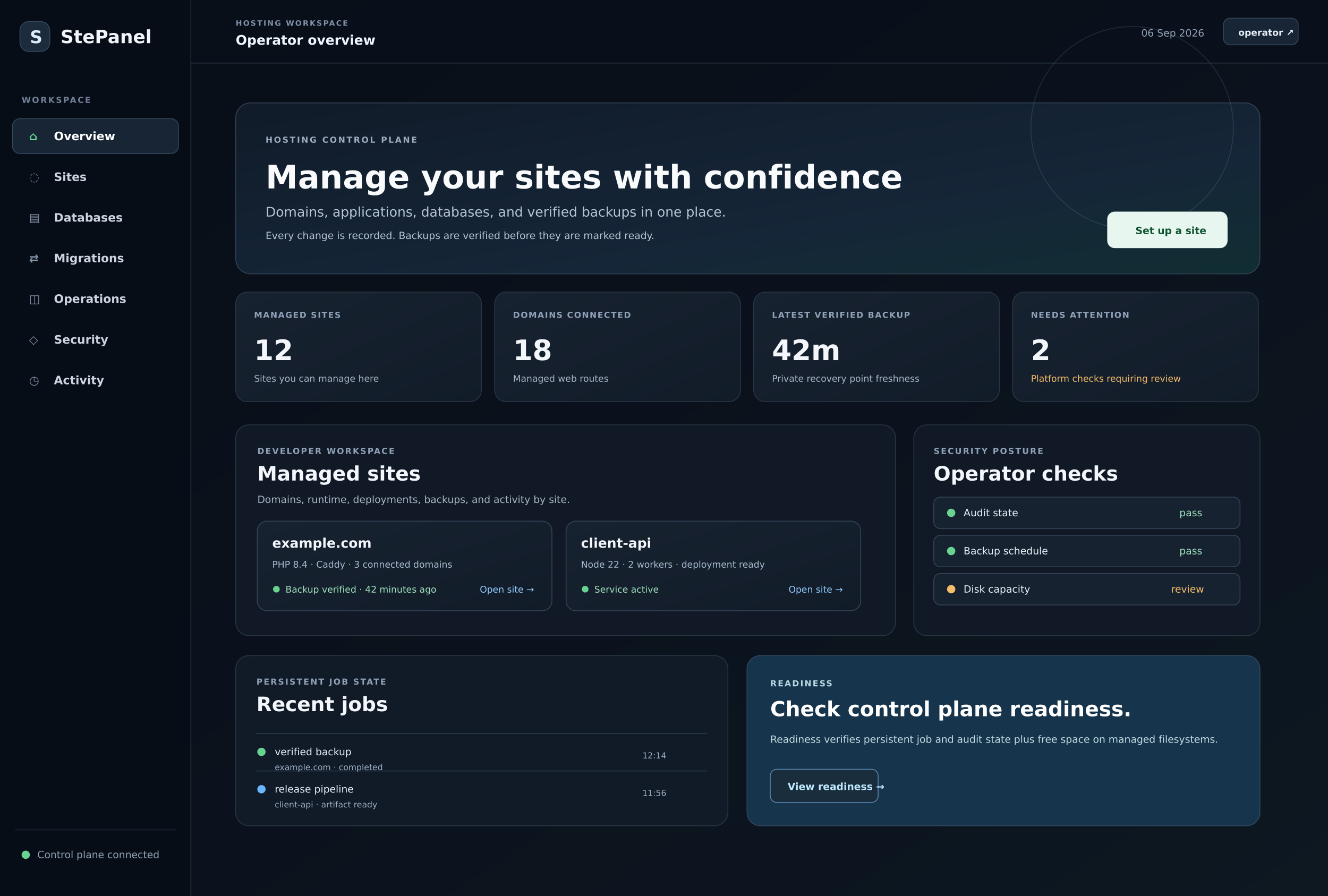Click the Set up a site button
1328x896 pixels.
[x=1167, y=230]
